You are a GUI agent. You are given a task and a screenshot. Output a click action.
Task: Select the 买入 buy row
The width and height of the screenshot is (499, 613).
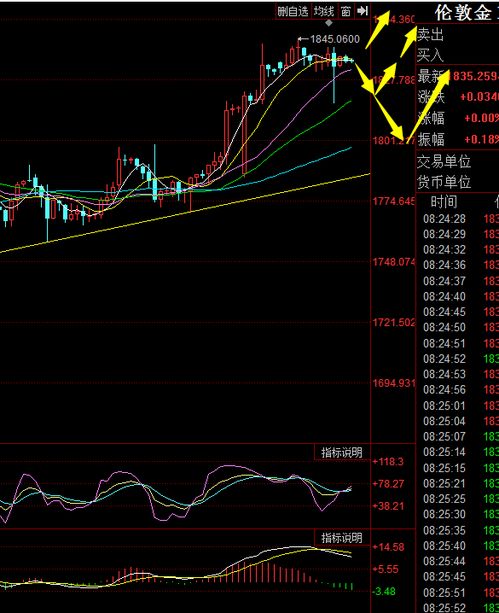tap(458, 55)
